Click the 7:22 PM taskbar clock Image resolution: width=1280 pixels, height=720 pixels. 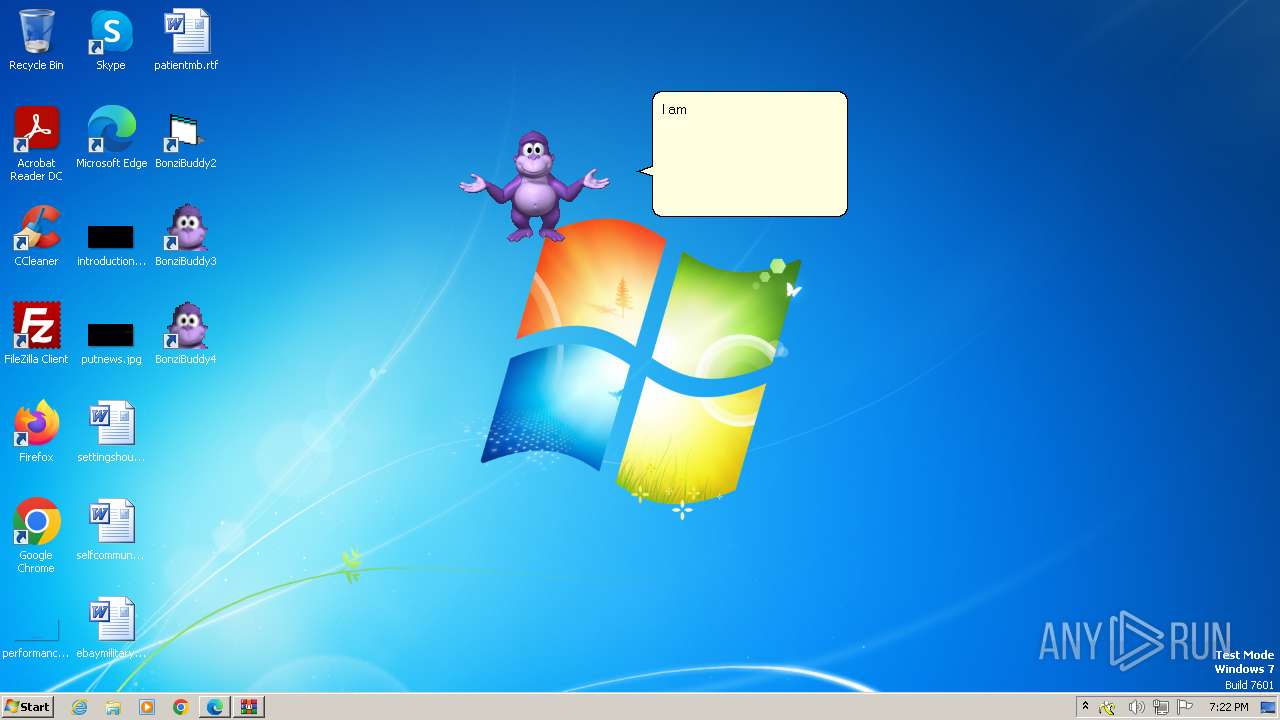coord(1228,707)
